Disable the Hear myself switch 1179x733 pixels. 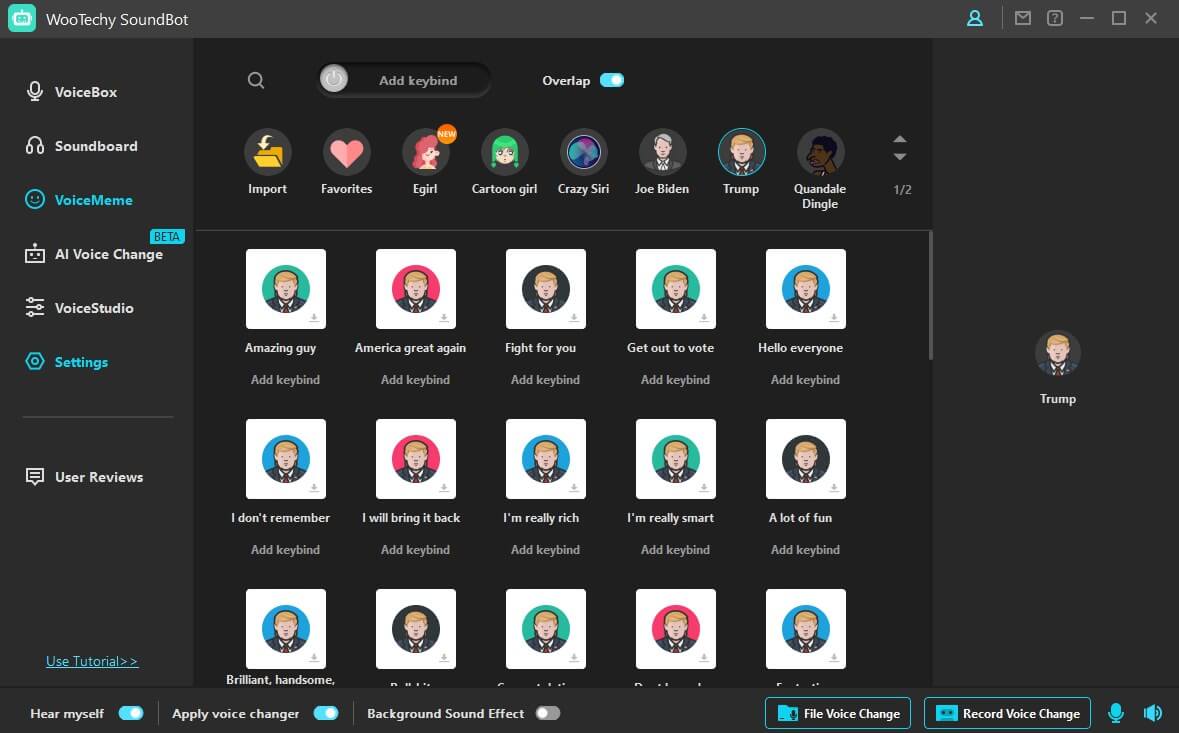(x=131, y=713)
